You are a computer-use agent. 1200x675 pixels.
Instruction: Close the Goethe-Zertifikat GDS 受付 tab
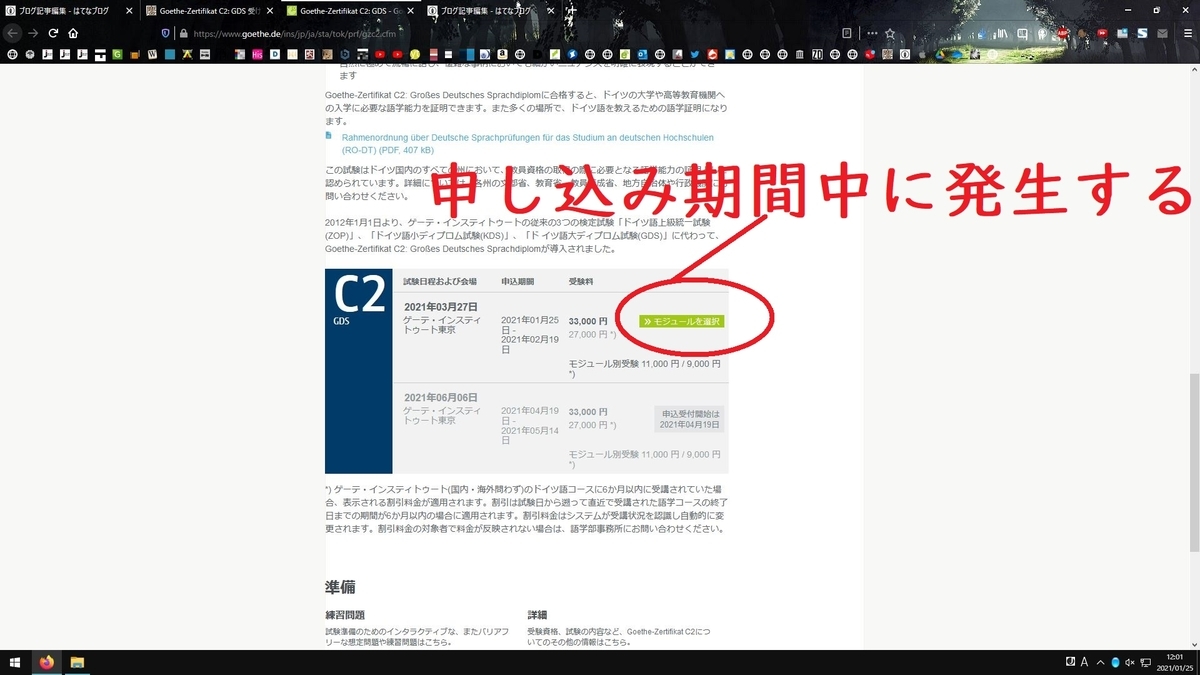pos(270,11)
